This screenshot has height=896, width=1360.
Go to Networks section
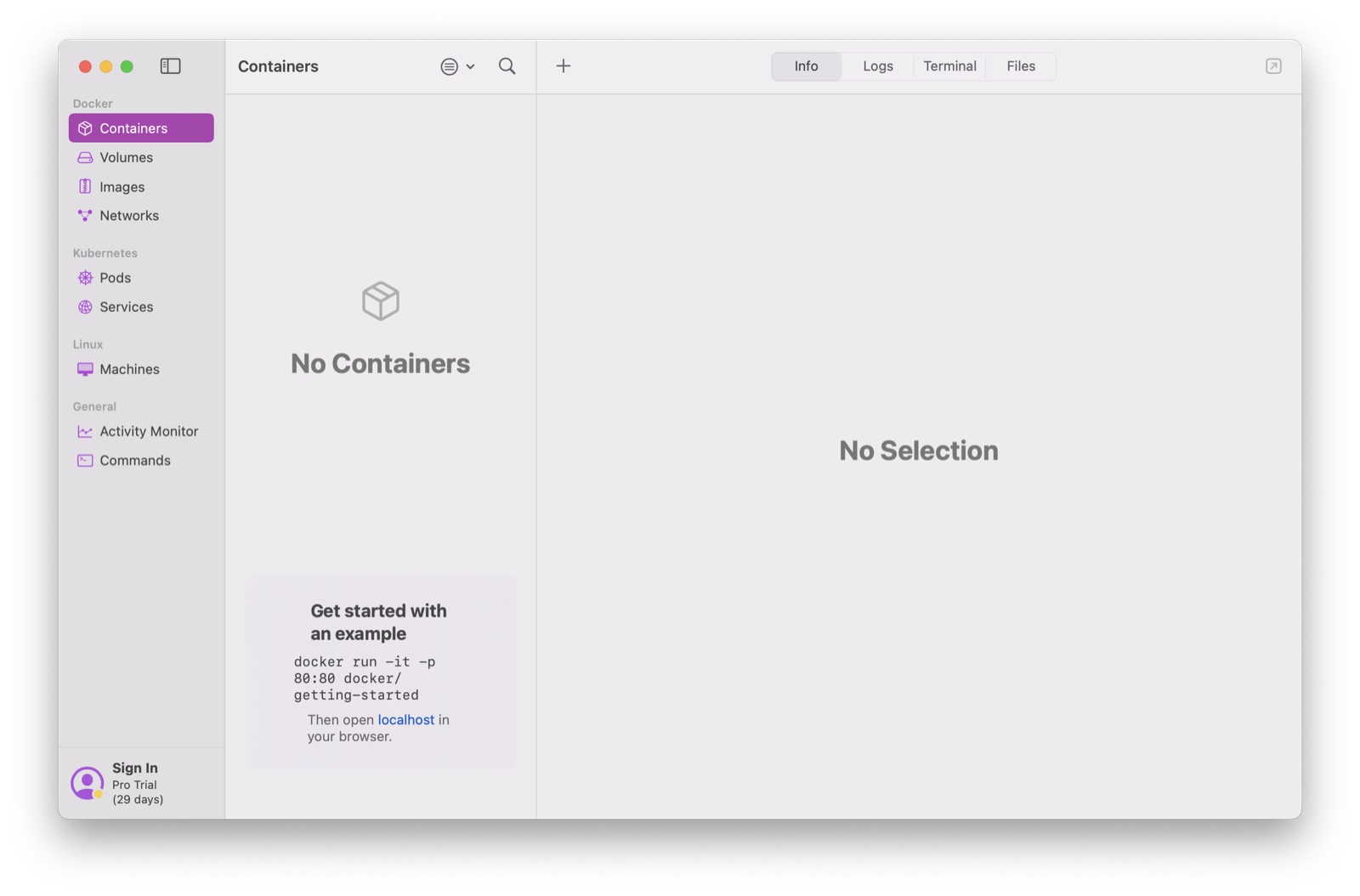point(141,216)
